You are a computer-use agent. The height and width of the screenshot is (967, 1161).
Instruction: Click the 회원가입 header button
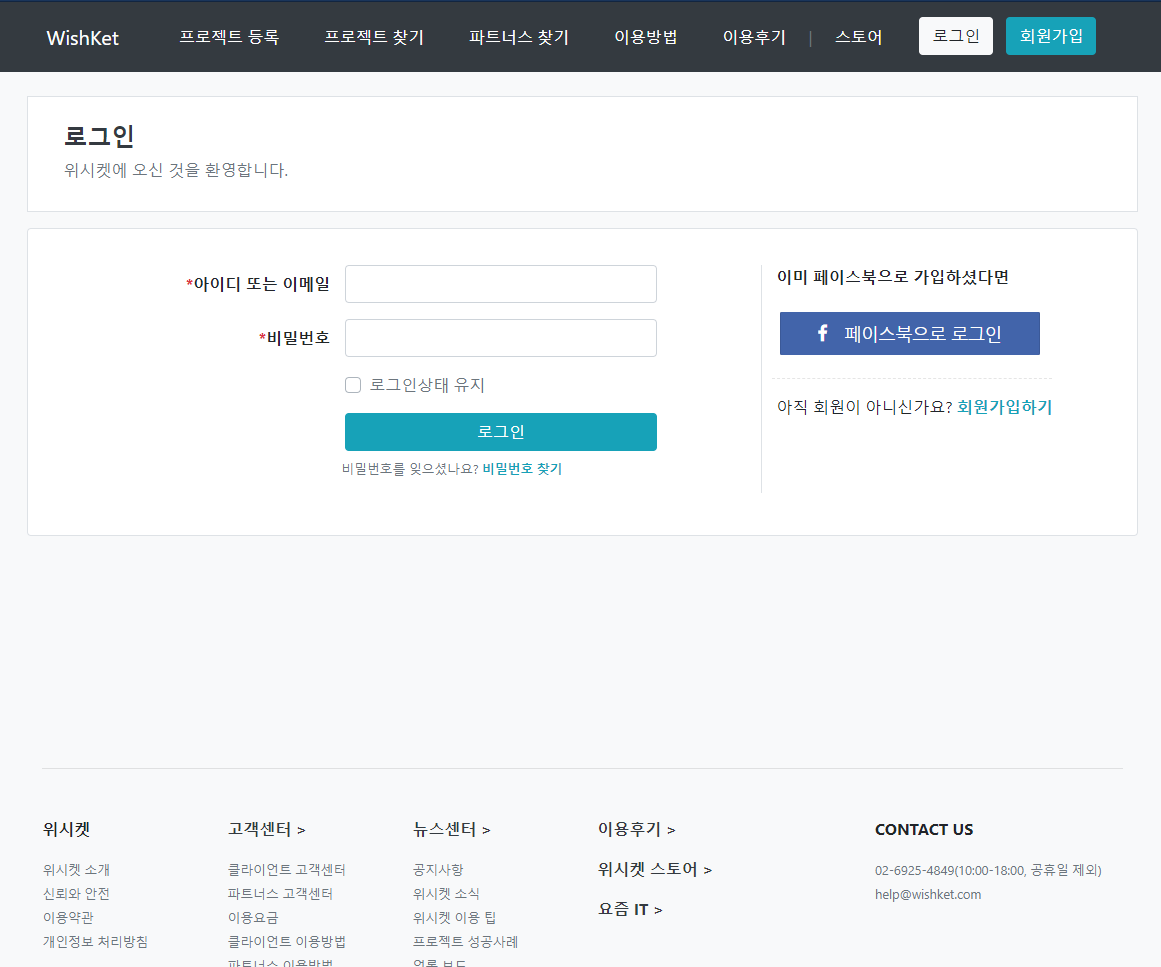click(1051, 36)
